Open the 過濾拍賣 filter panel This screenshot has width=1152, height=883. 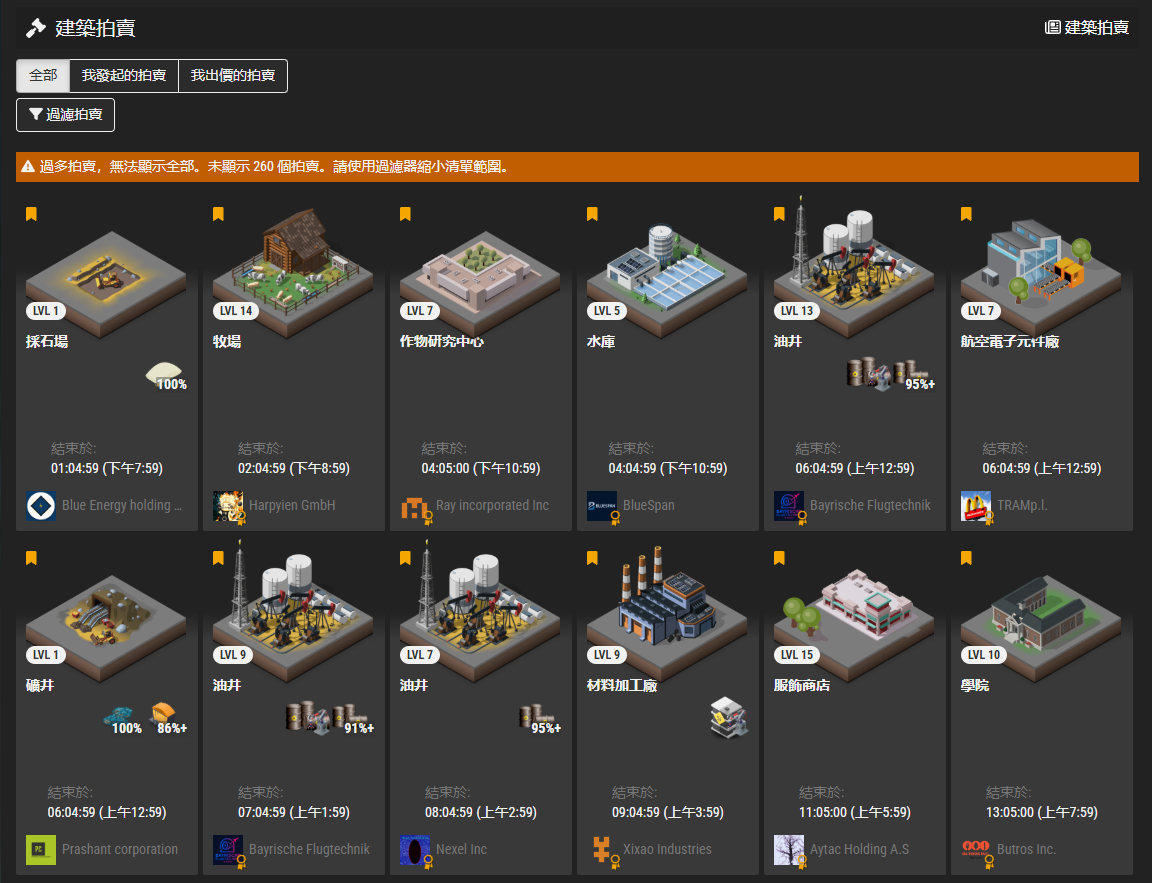[x=66, y=115]
